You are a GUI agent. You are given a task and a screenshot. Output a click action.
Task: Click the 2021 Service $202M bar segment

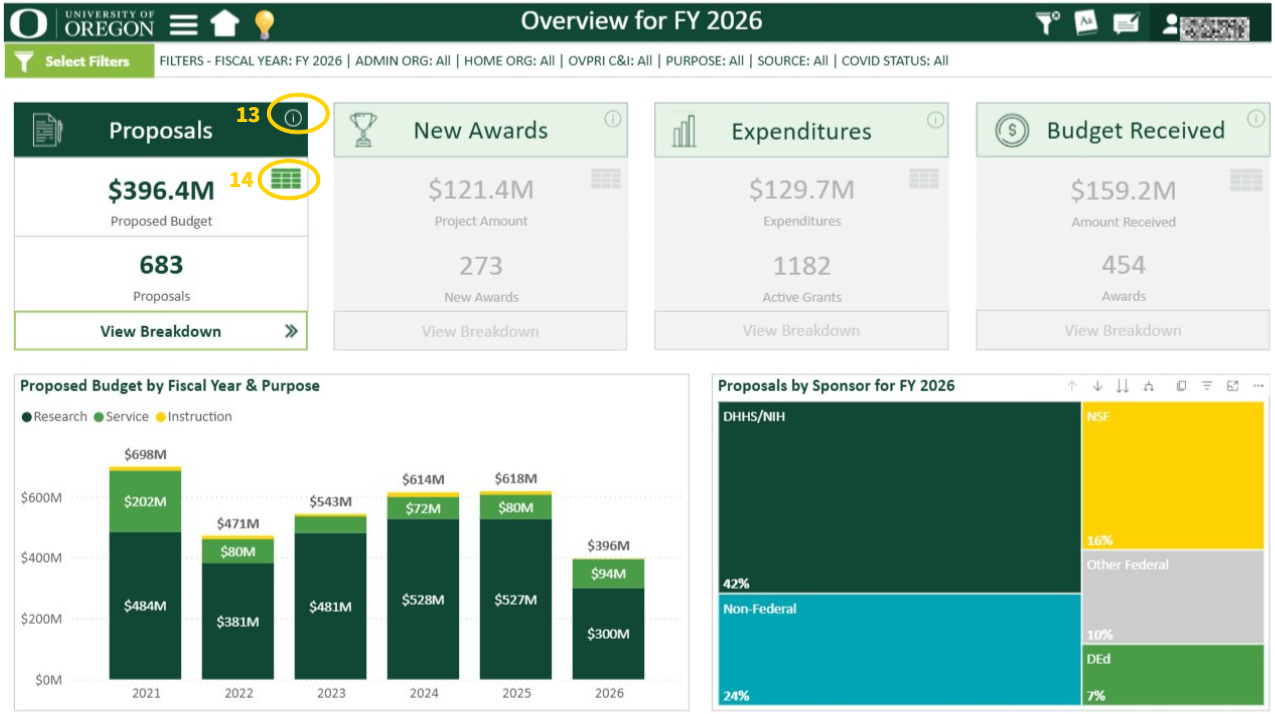(145, 501)
